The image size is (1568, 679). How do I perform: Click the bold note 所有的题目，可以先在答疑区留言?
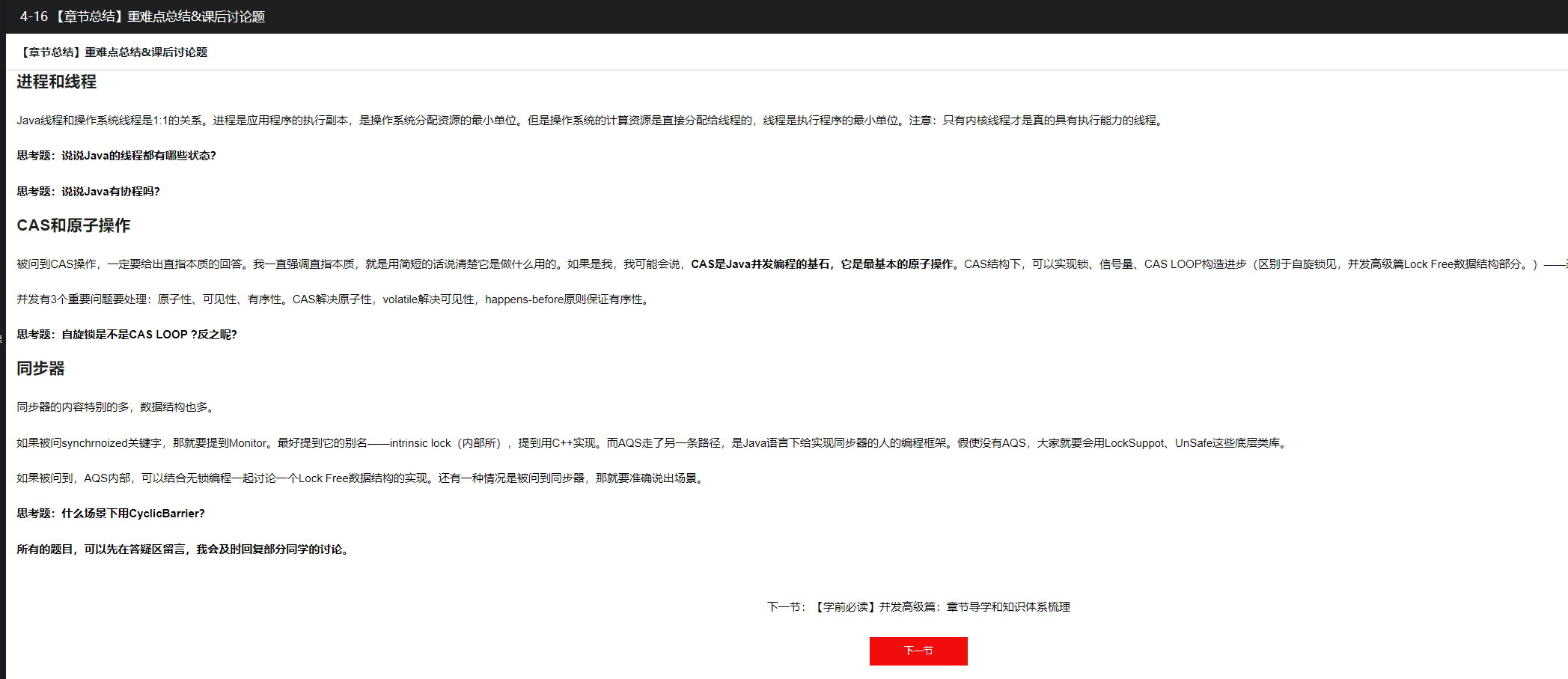183,549
